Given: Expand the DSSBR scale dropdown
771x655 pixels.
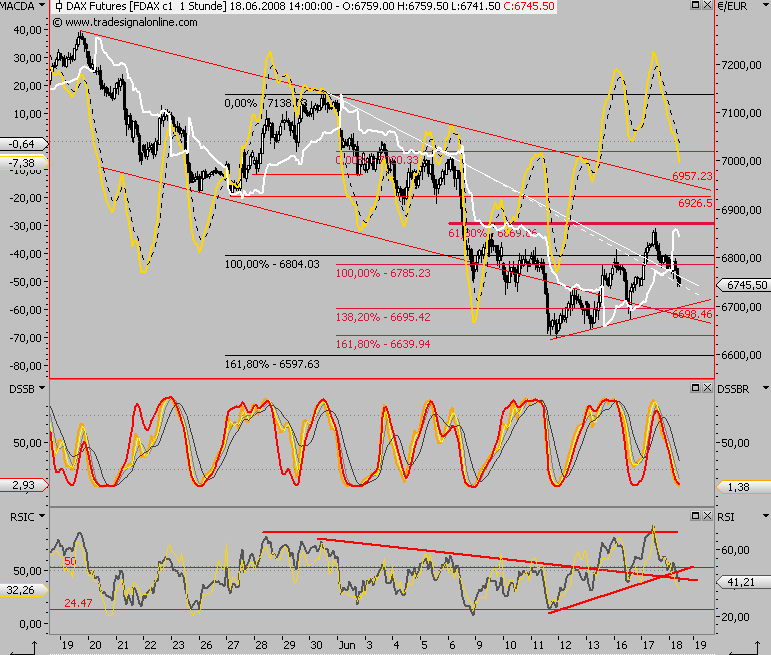Looking at the screenshot, I should (x=766, y=388).
